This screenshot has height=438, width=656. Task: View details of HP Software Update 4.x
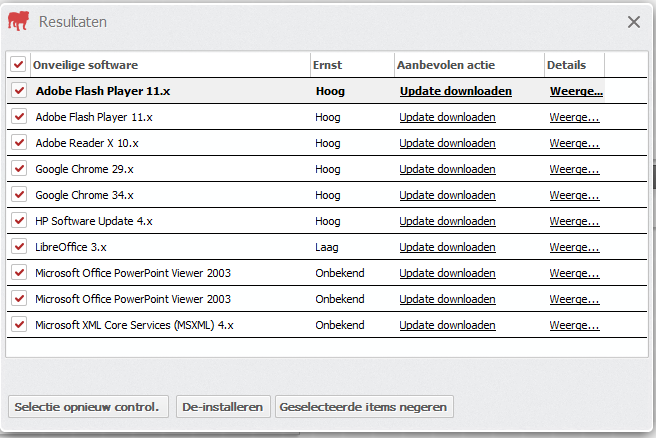click(x=574, y=221)
